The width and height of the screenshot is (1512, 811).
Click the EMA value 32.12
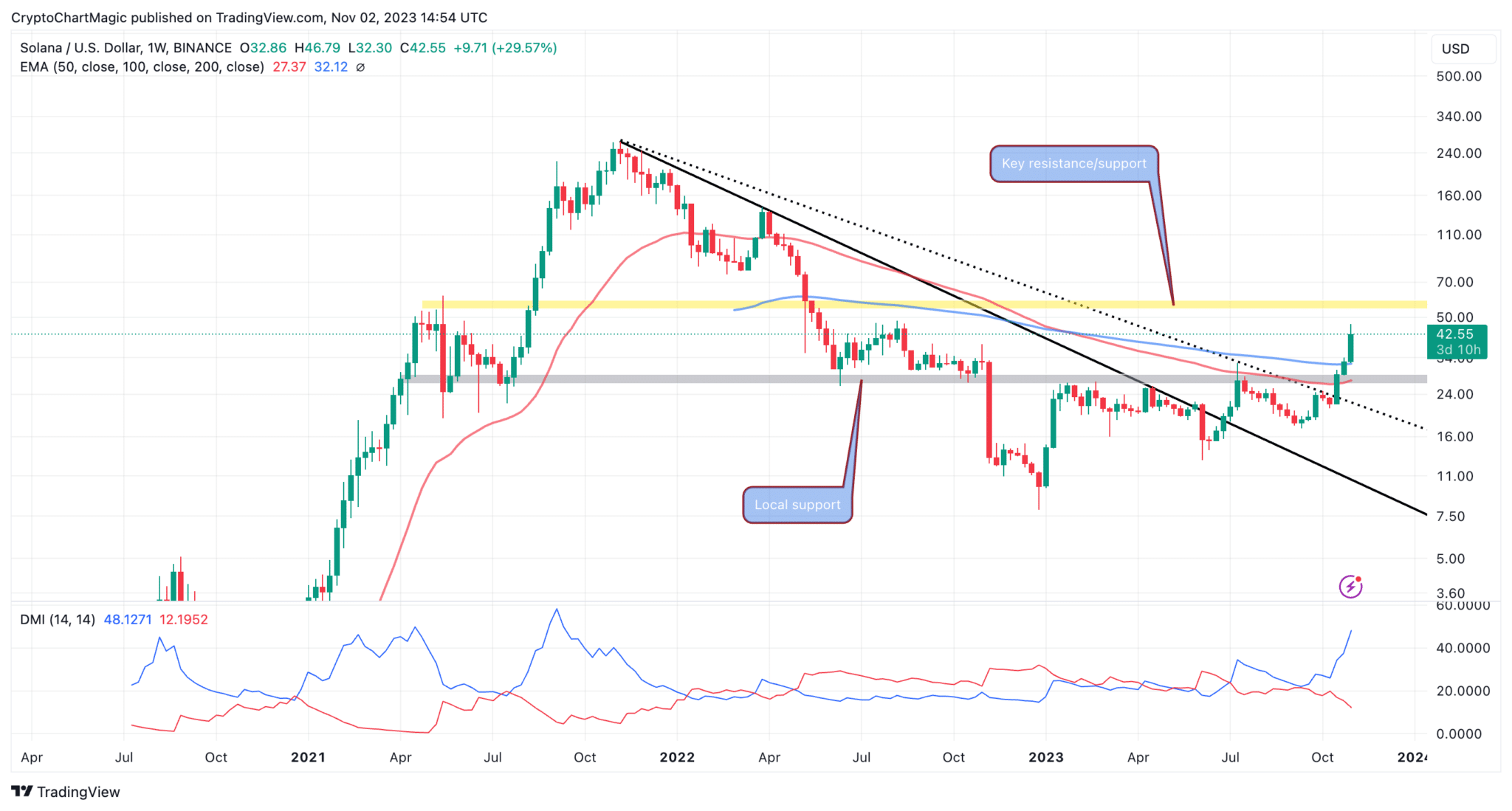pyautogui.click(x=331, y=67)
